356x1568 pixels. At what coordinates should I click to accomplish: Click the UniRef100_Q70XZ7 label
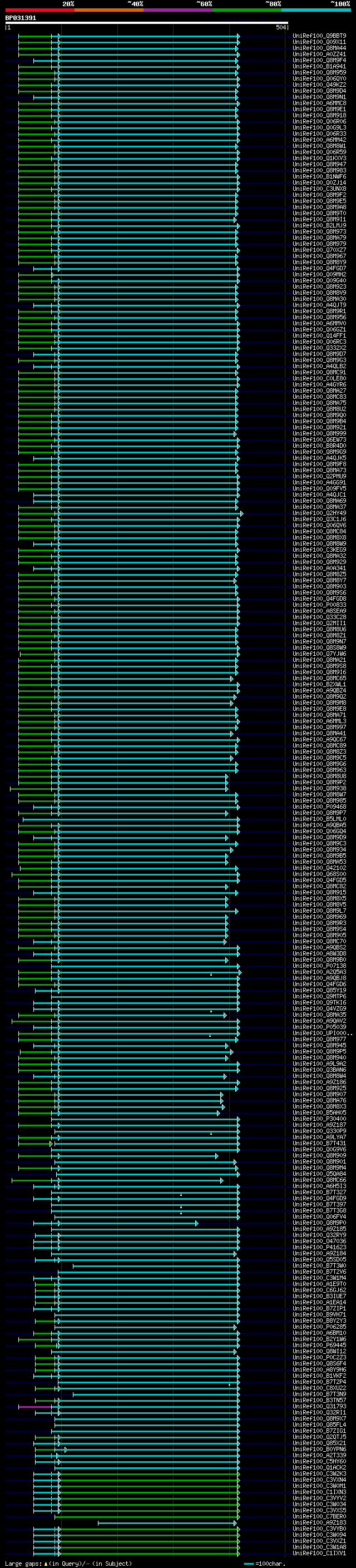(x=319, y=250)
